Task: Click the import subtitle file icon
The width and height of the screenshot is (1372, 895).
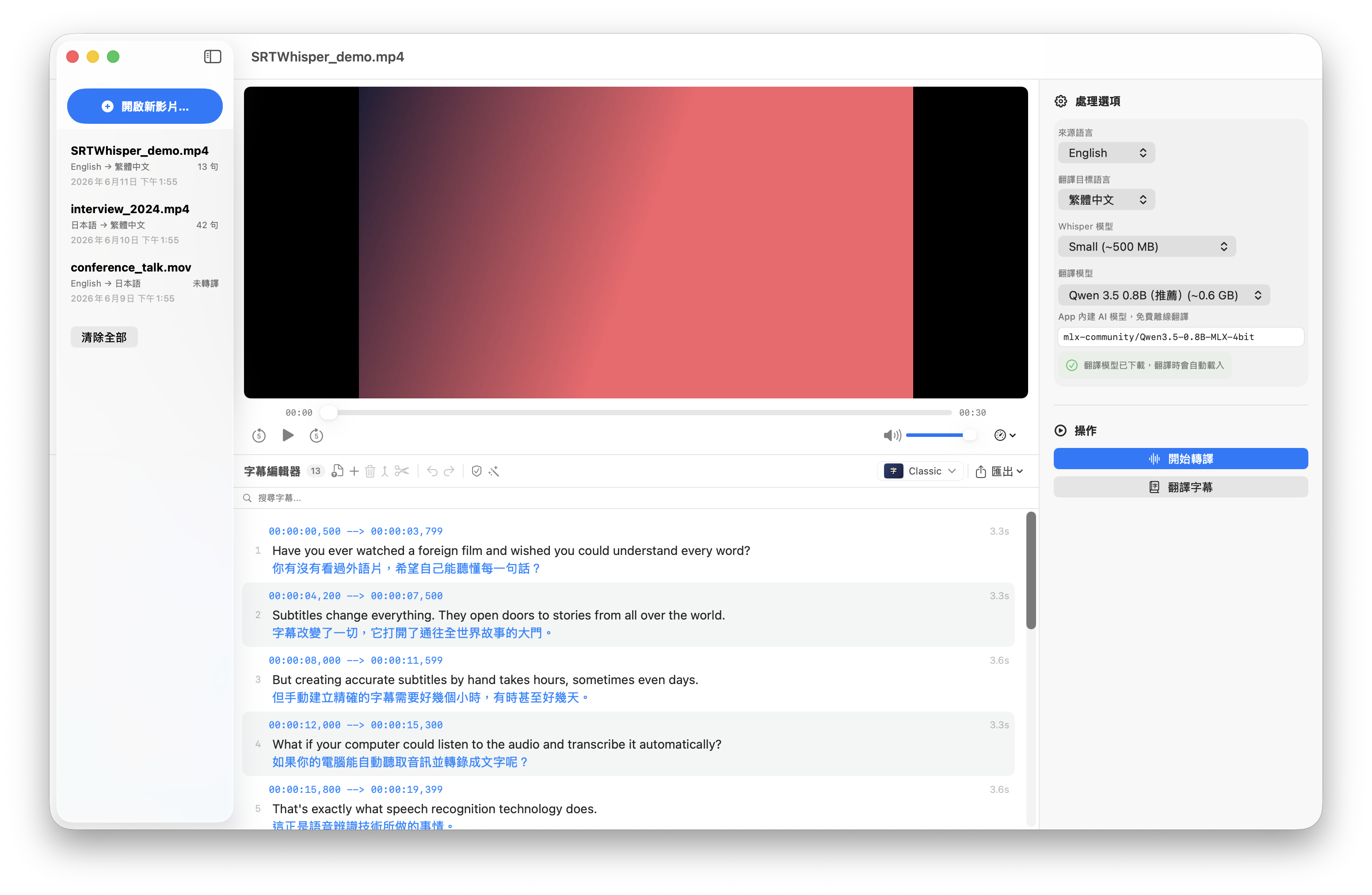Action: [x=337, y=471]
